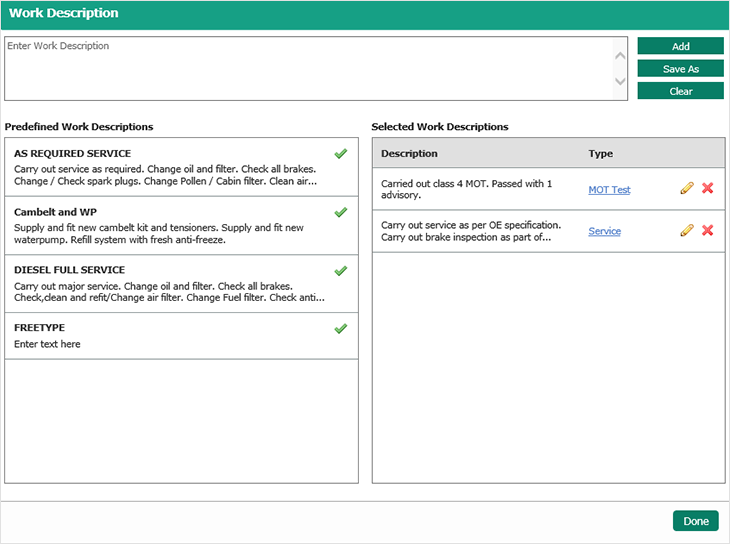Open the Service type link
The width and height of the screenshot is (730, 544).
pyautogui.click(x=604, y=231)
